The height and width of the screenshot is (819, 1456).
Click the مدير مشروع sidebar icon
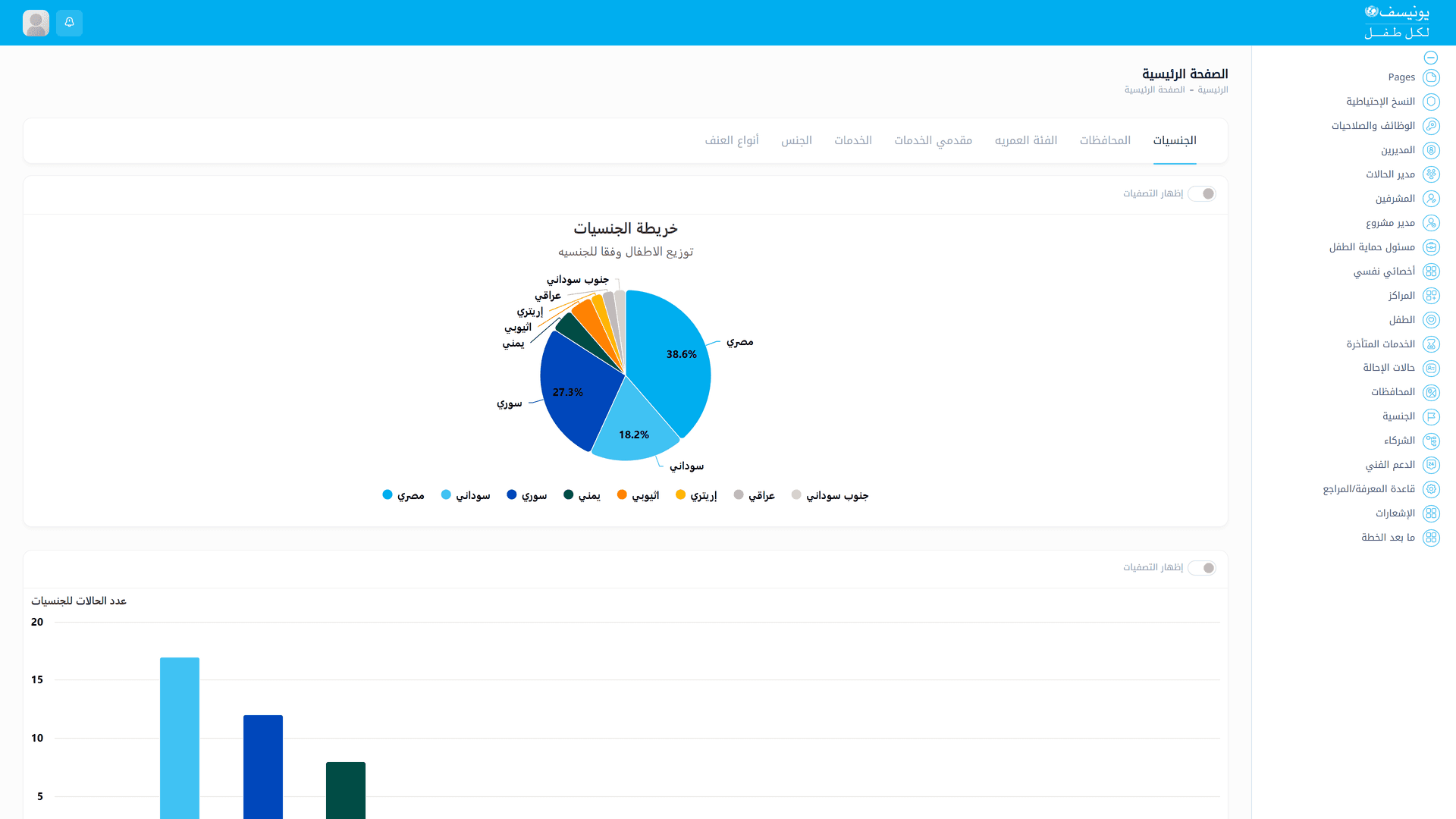(1431, 223)
